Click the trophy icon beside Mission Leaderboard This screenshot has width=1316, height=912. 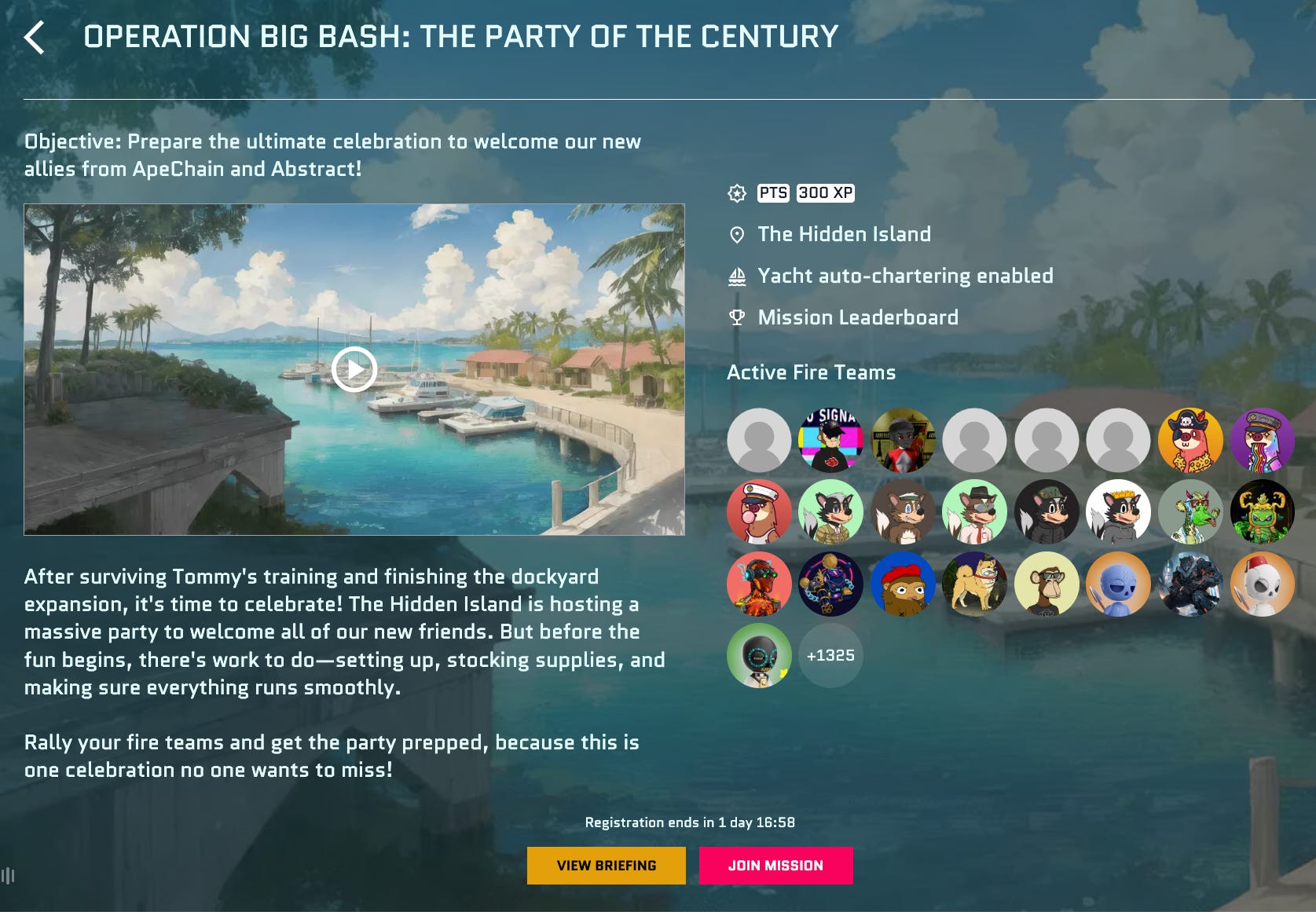click(x=737, y=317)
